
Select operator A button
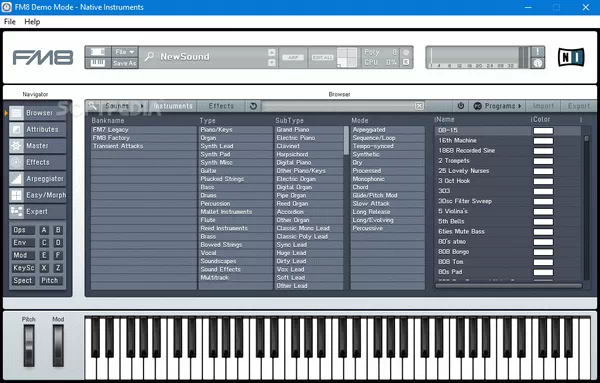pyautogui.click(x=44, y=230)
